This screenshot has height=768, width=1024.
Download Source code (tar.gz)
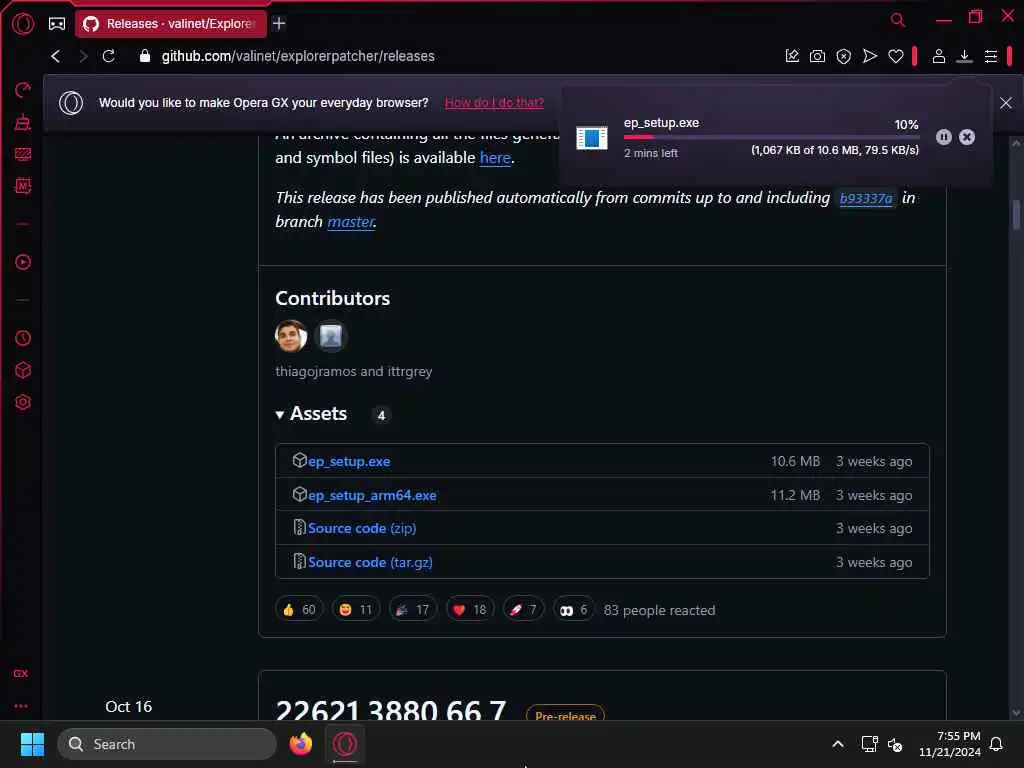[x=370, y=562]
